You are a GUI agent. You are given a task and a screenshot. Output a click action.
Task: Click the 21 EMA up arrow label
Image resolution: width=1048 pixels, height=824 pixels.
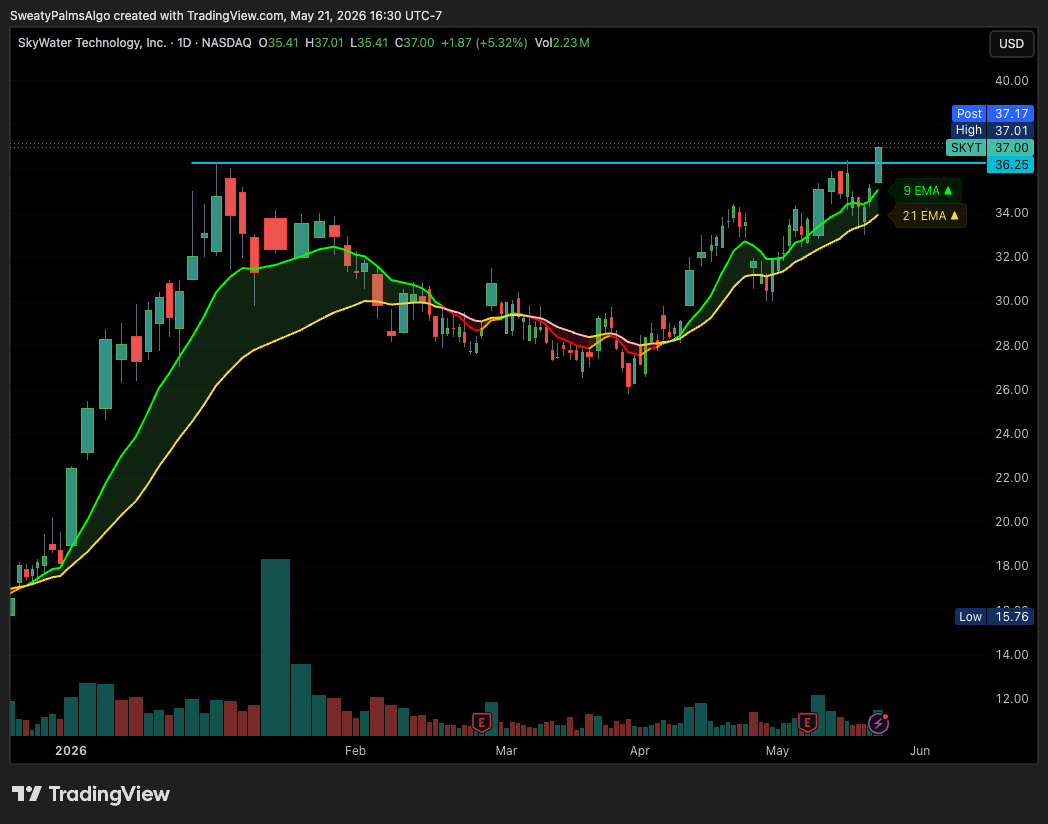[x=930, y=215]
